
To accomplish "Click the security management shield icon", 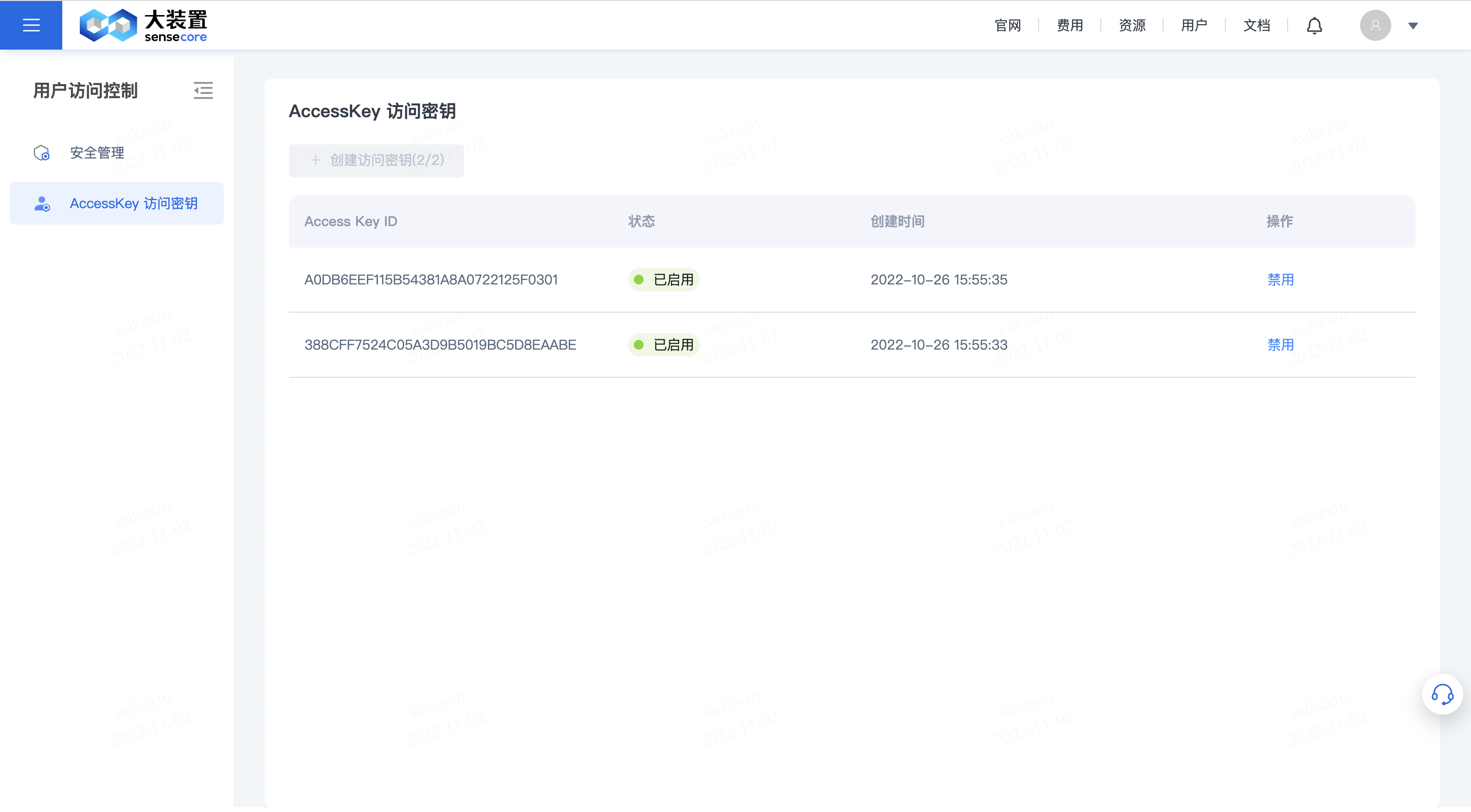I will 42,153.
